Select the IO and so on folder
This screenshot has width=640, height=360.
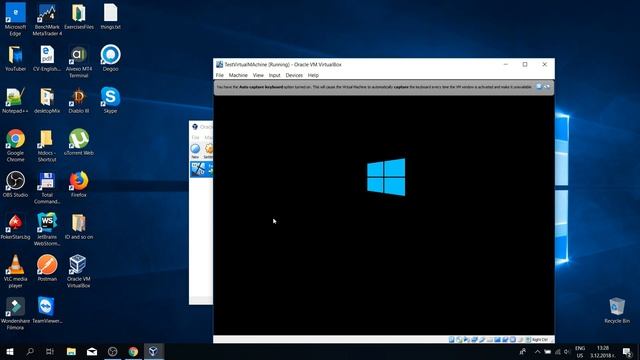79,227
